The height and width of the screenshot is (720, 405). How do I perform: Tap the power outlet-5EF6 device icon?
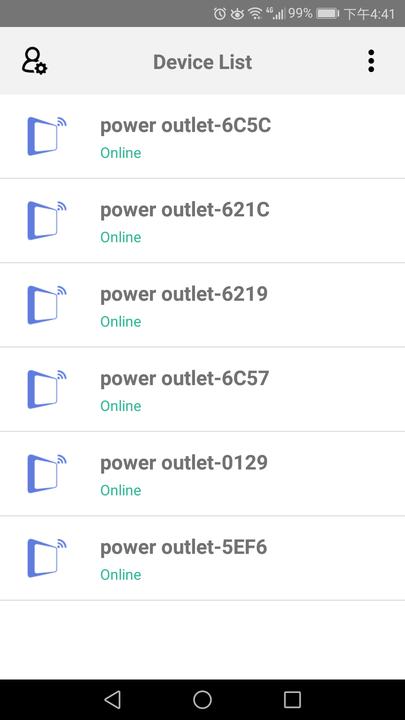tap(47, 558)
